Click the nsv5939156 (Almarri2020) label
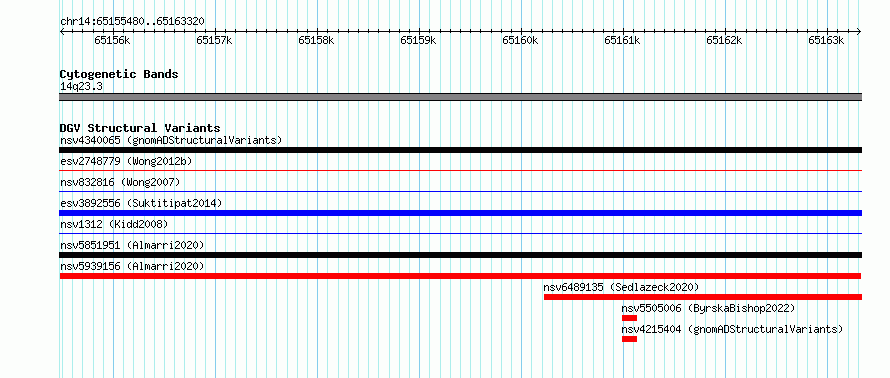 (x=132, y=266)
